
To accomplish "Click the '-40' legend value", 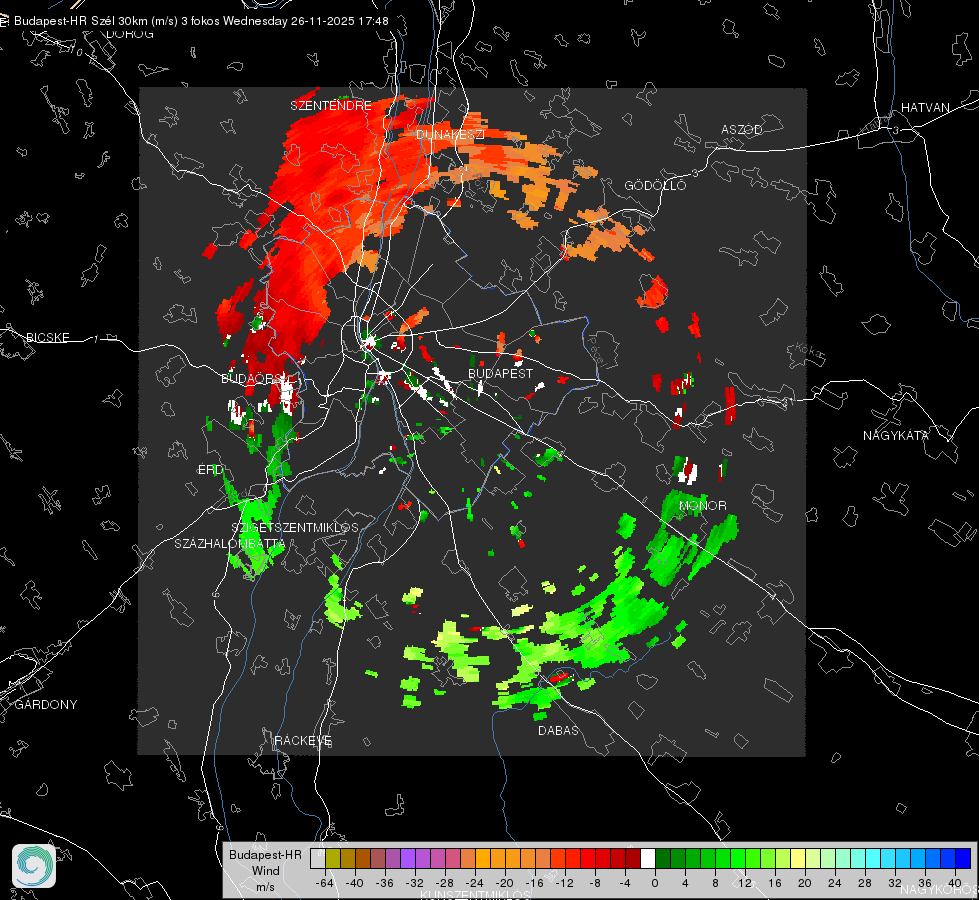I will (355, 883).
